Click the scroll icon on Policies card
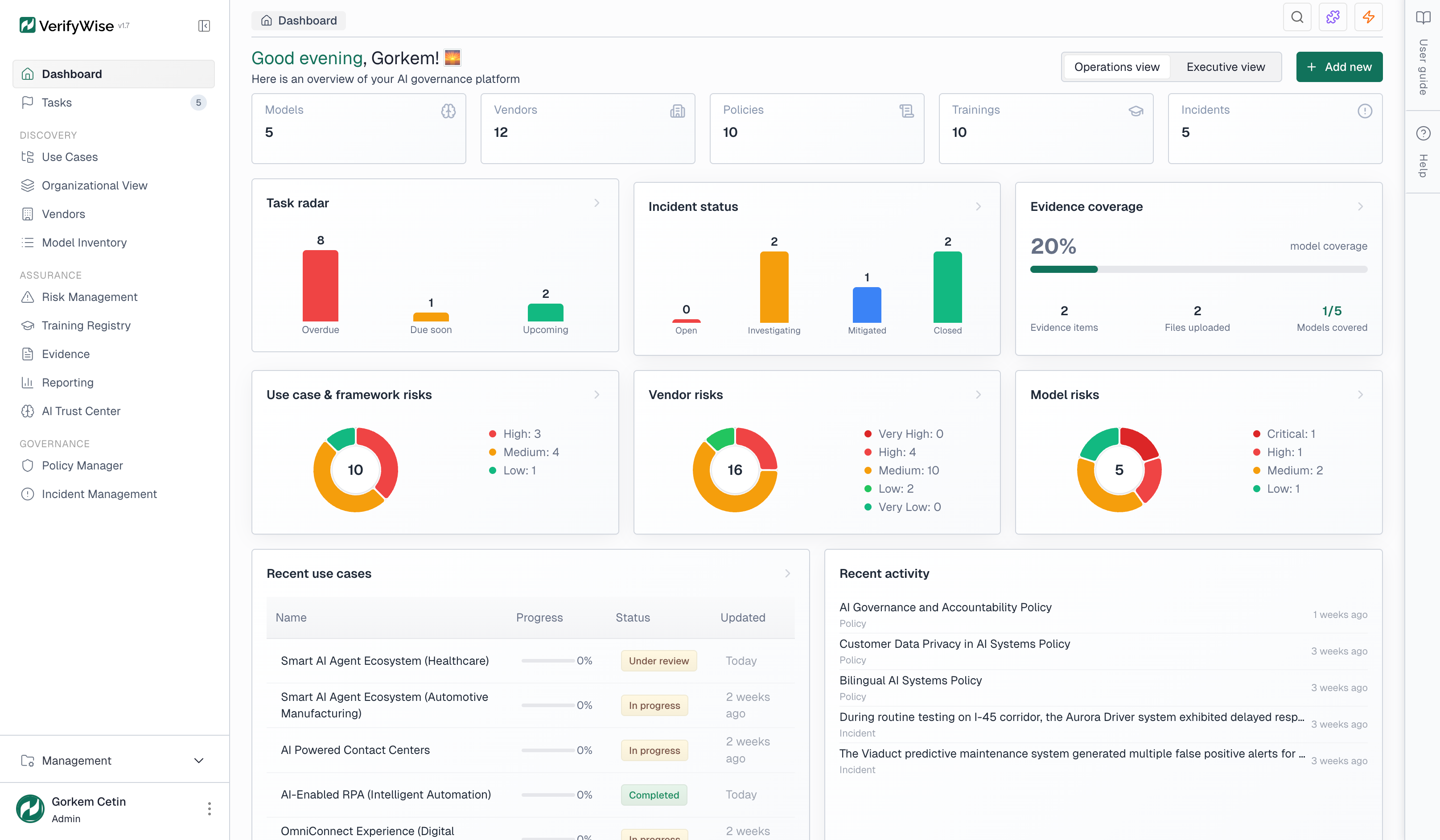This screenshot has width=1440, height=840. 906,111
